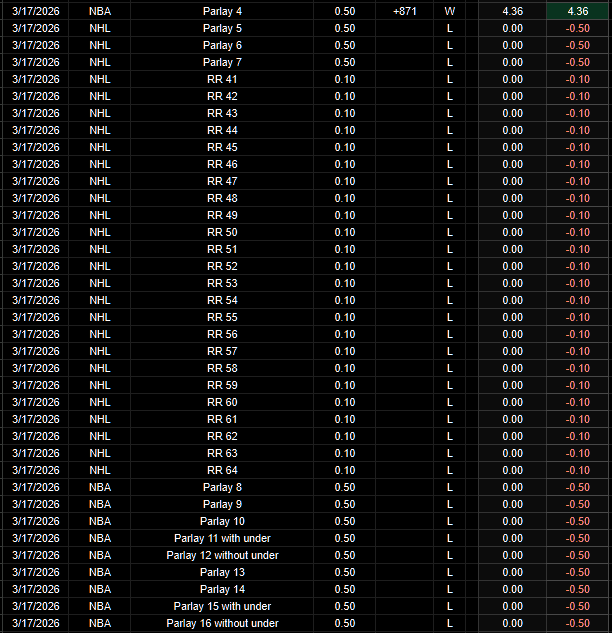Click the date cell in Parlay 12 row
612x633 pixels.
point(36,555)
